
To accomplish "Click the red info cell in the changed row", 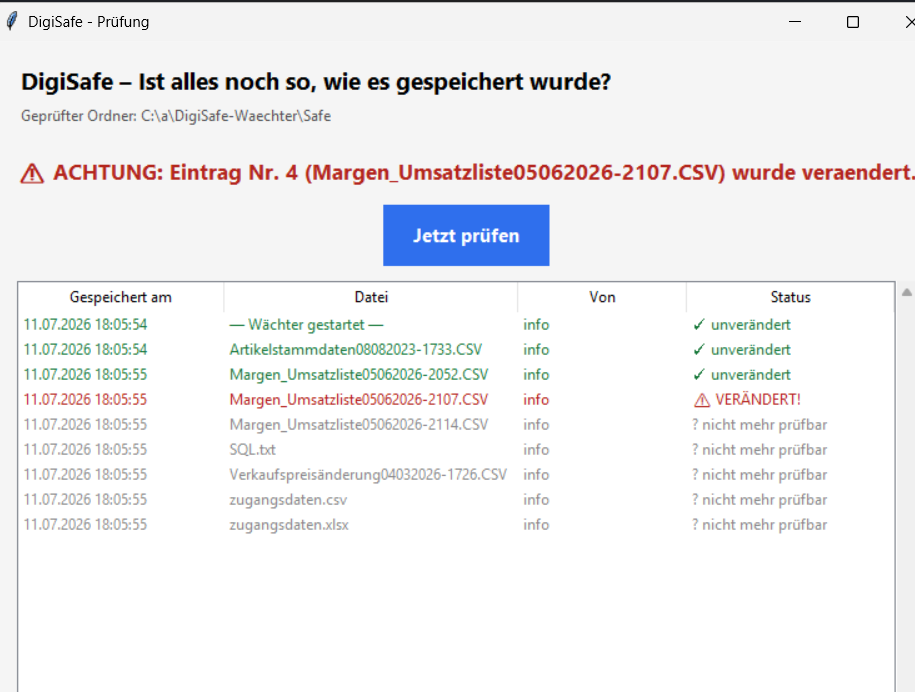I will (536, 400).
